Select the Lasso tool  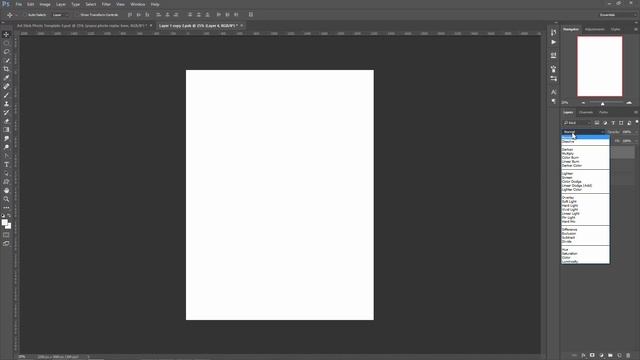coord(6,52)
